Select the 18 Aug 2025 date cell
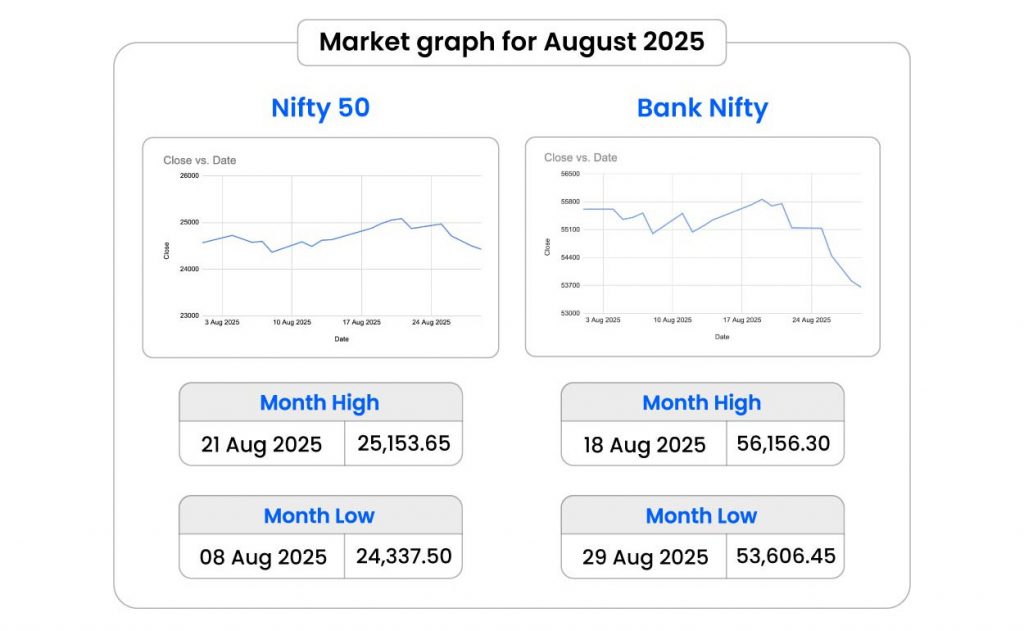The image size is (1024, 631). pyautogui.click(x=645, y=444)
